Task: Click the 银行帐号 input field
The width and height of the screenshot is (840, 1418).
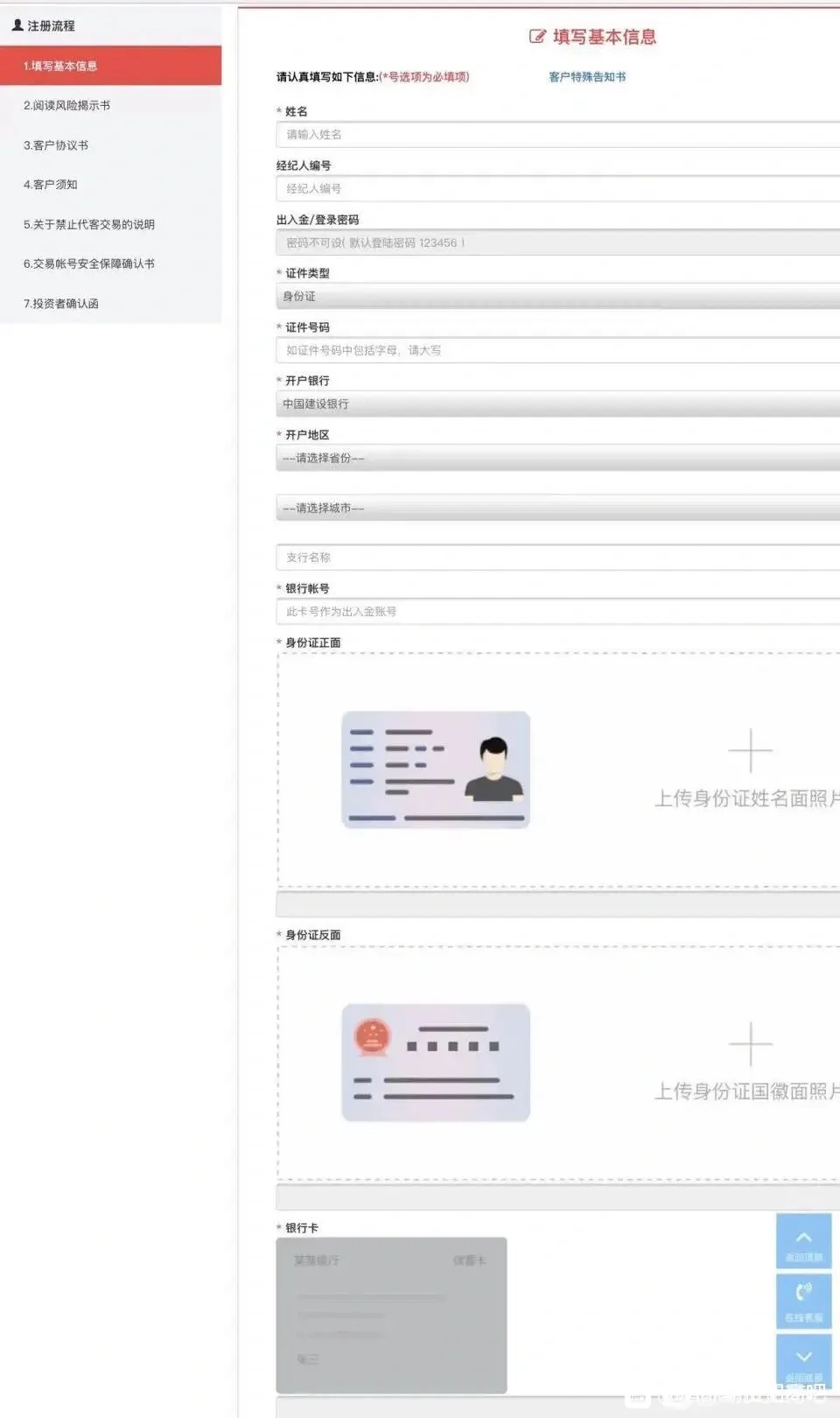Action: pyautogui.click(x=558, y=612)
